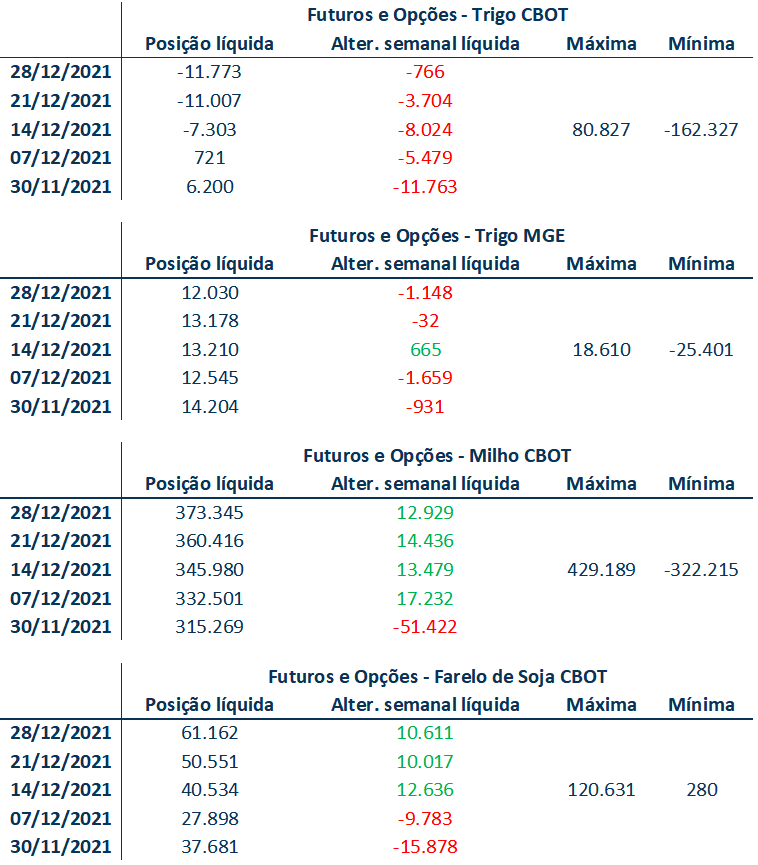
Task: Click Trigo CBOT Máxima value 80.827
Action: [x=601, y=130]
